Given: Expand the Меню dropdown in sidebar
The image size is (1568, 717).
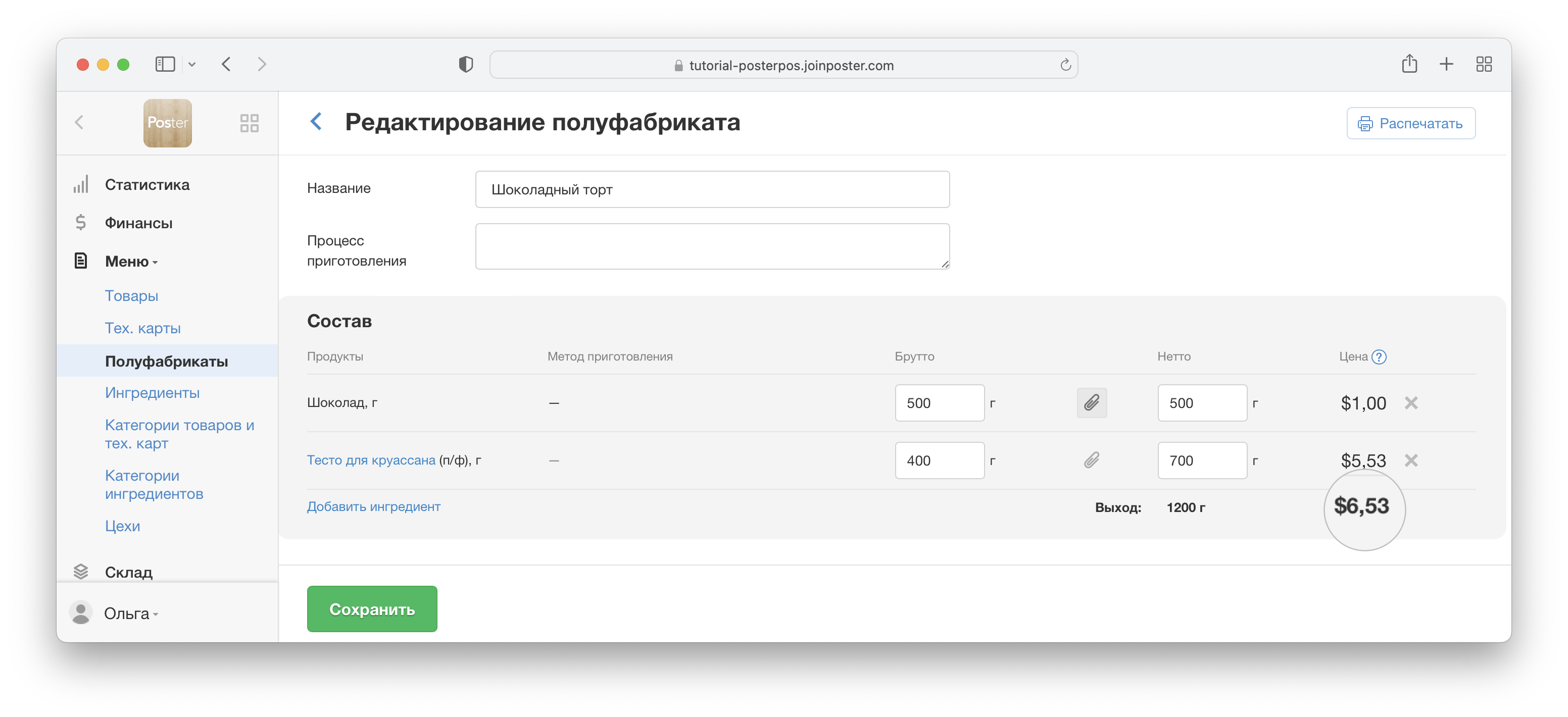Looking at the screenshot, I should (130, 262).
